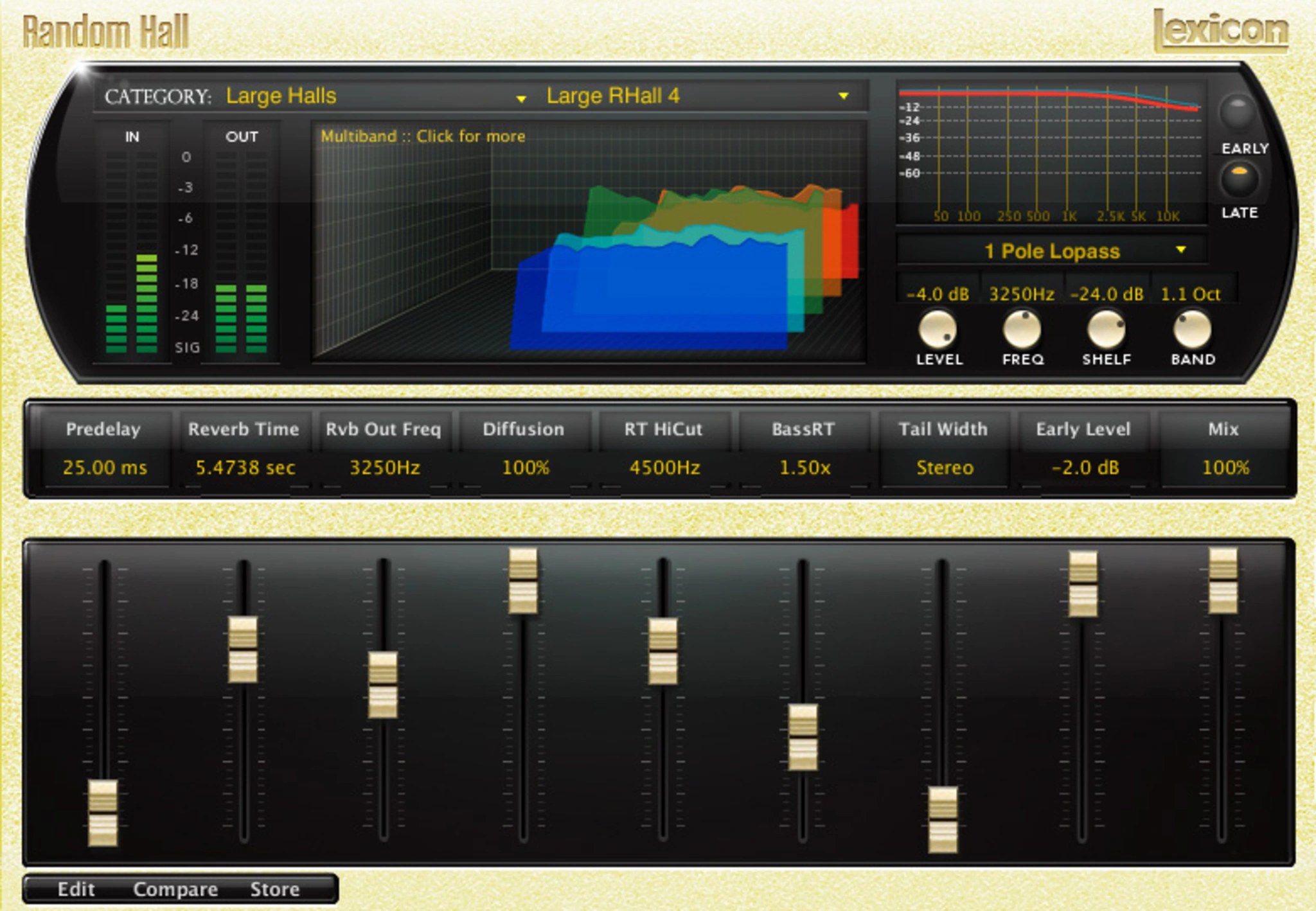Switch to the Tail Width parameter
Screen dimensions: 1316x911
coord(943,429)
